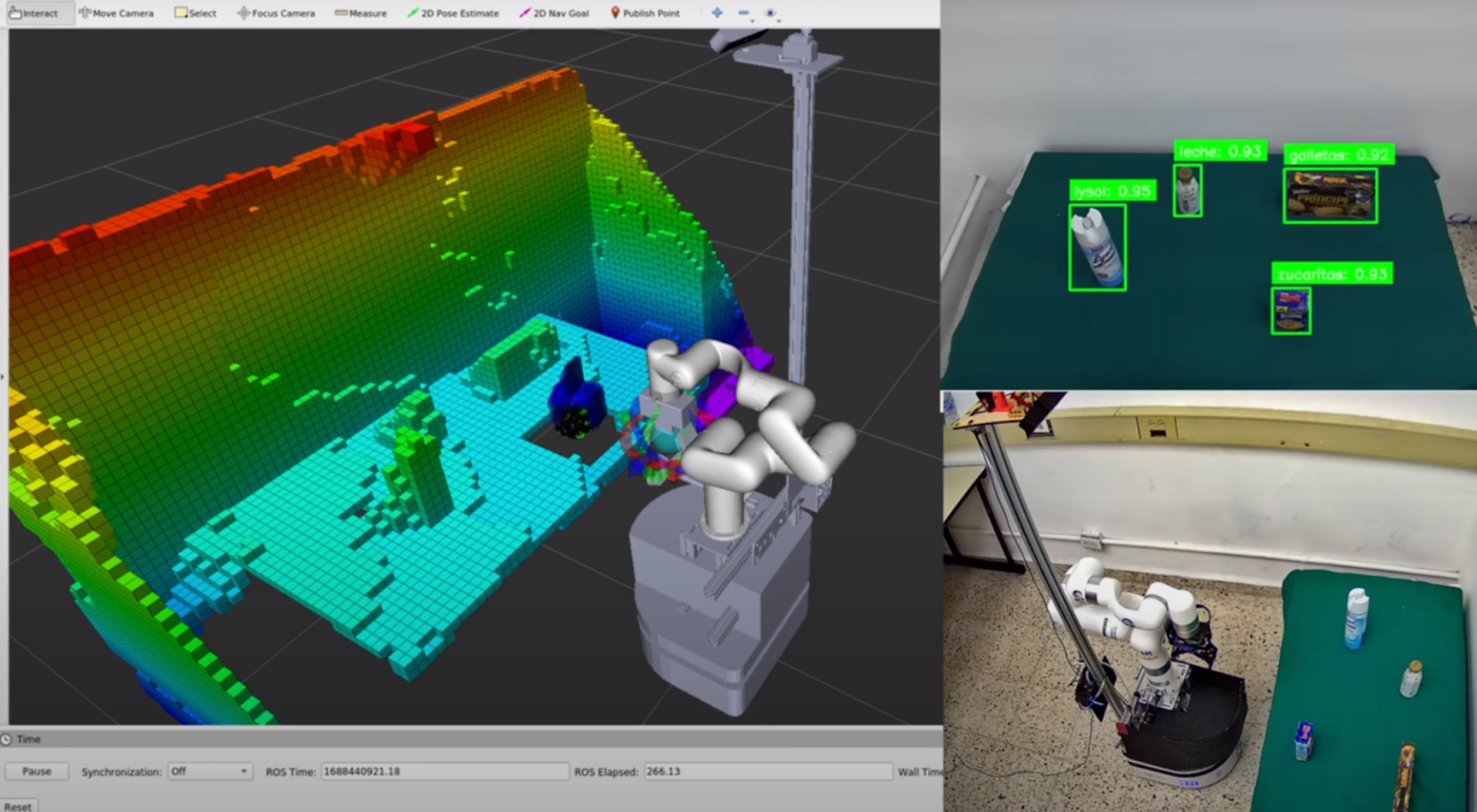Expand the Synchronization combo box
The image size is (1477, 812).
(208, 771)
